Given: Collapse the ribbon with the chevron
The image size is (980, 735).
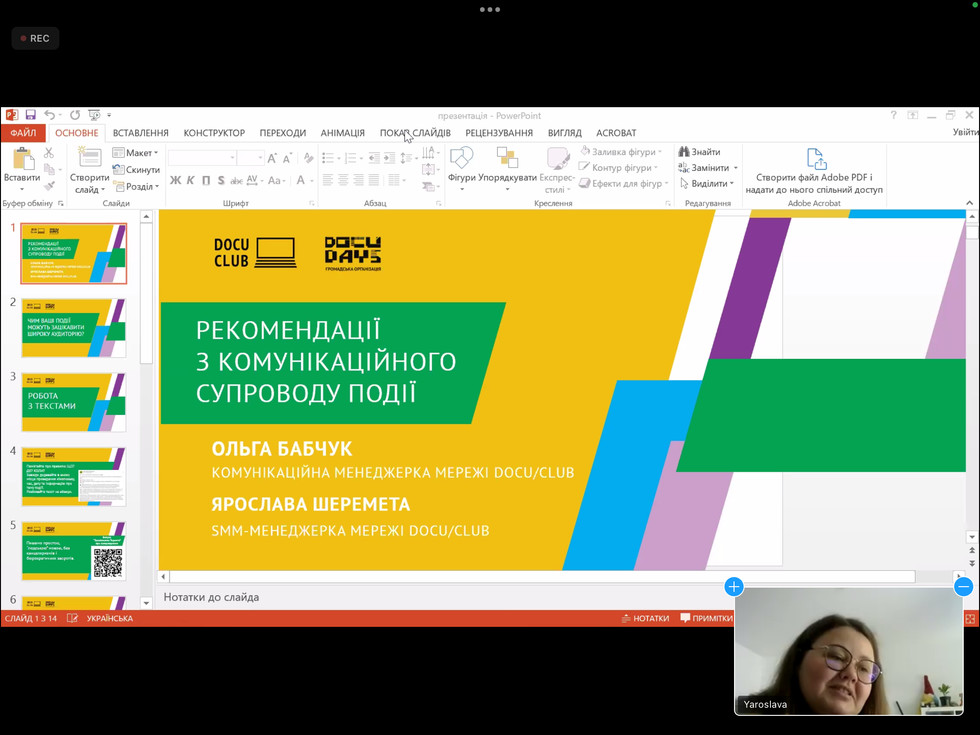Looking at the screenshot, I should pos(969,202).
